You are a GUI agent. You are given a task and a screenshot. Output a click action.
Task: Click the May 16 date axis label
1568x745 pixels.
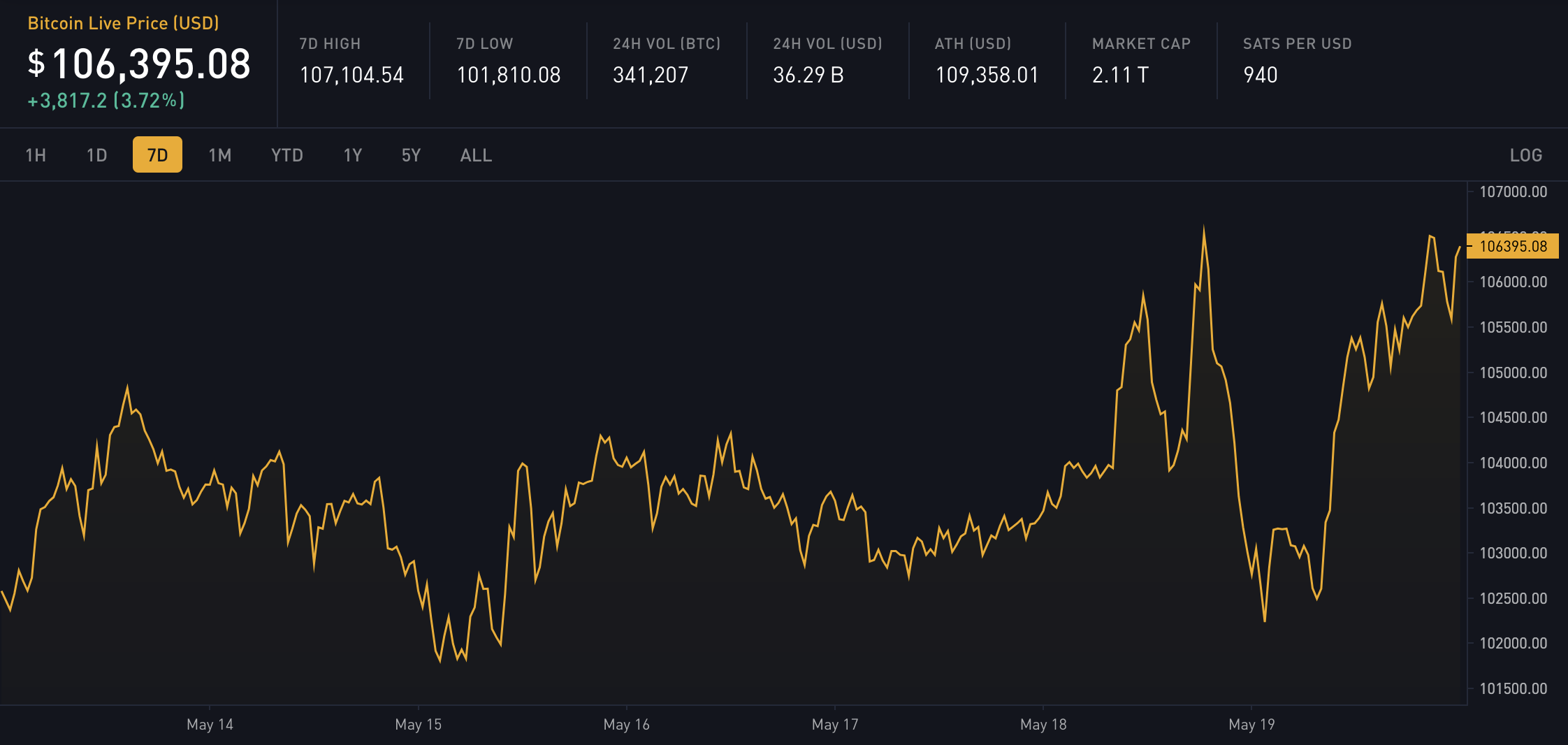pos(626,725)
